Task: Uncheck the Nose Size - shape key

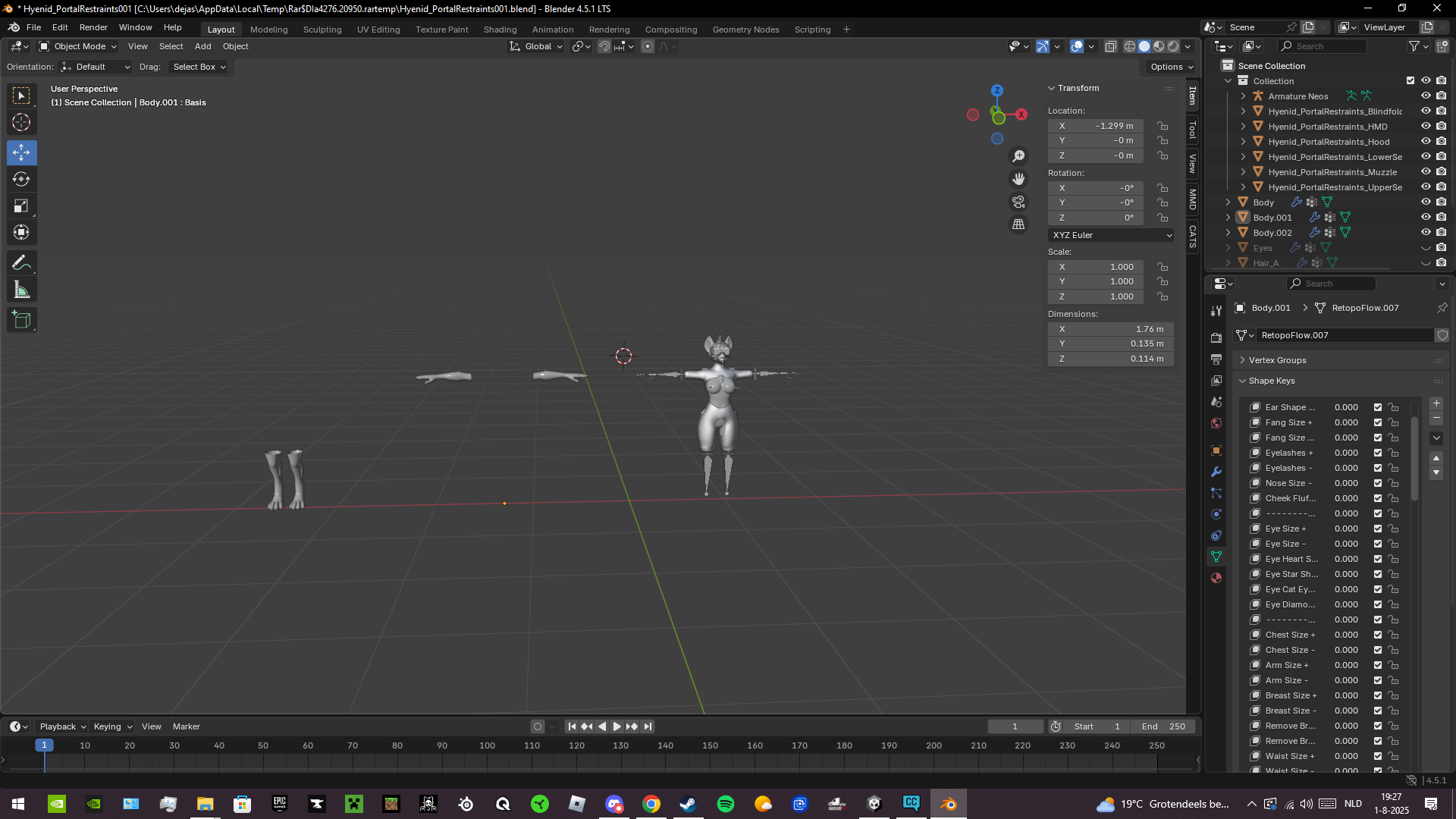Action: click(1378, 483)
